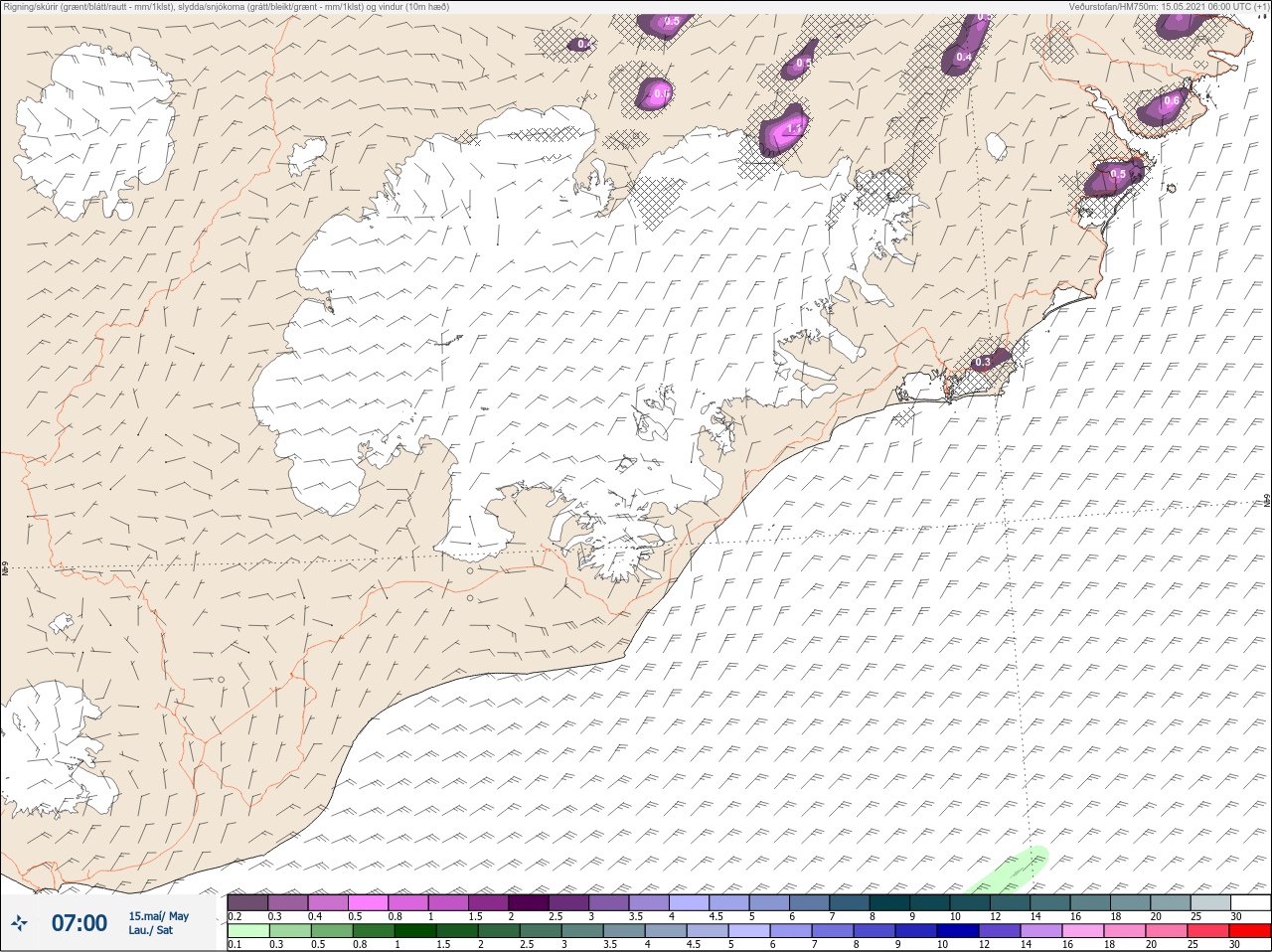Click the white 30 swatch in the top legend row

pos(1251,902)
